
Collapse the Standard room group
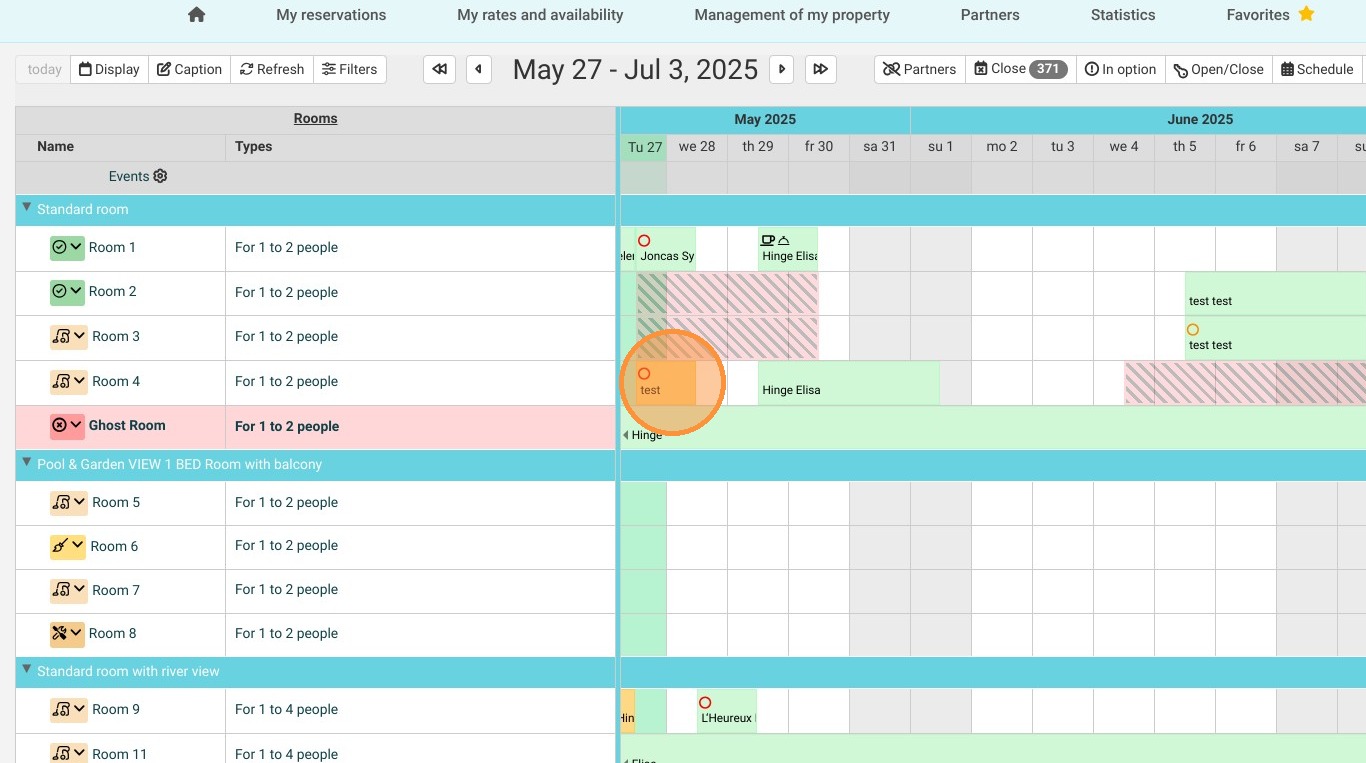(27, 208)
